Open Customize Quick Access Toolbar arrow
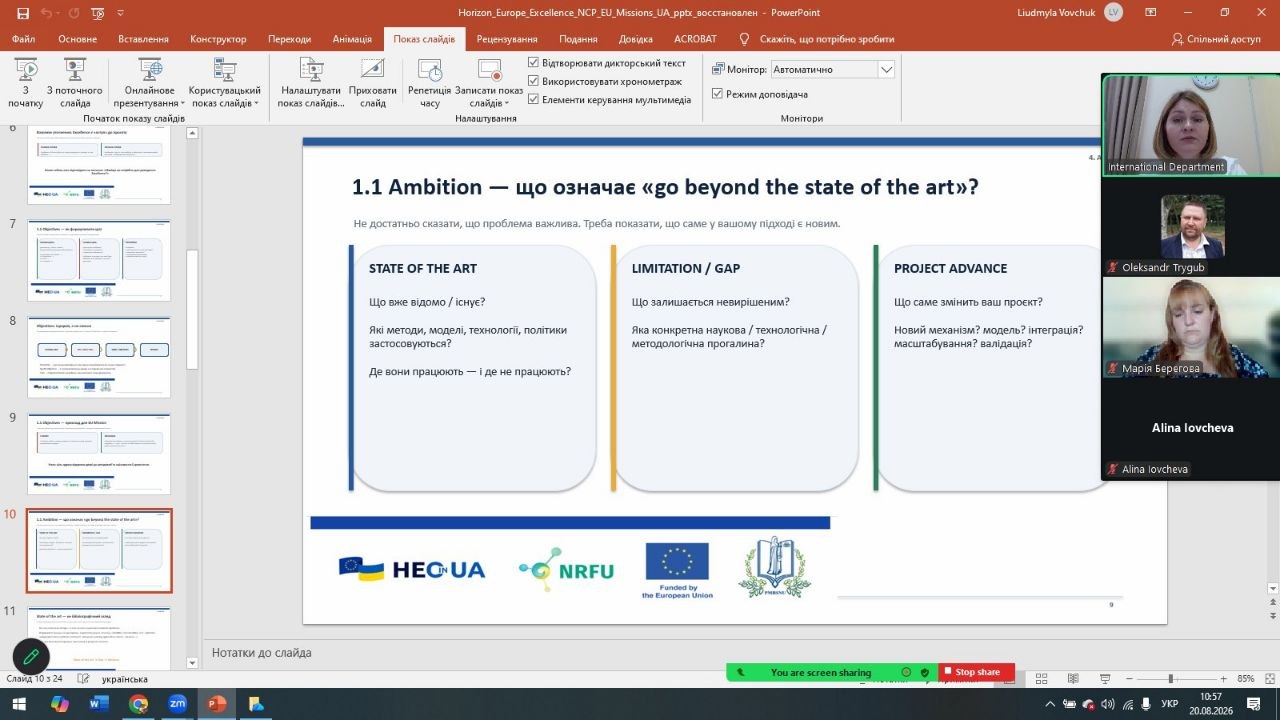The width and height of the screenshot is (1280, 720). click(x=119, y=12)
